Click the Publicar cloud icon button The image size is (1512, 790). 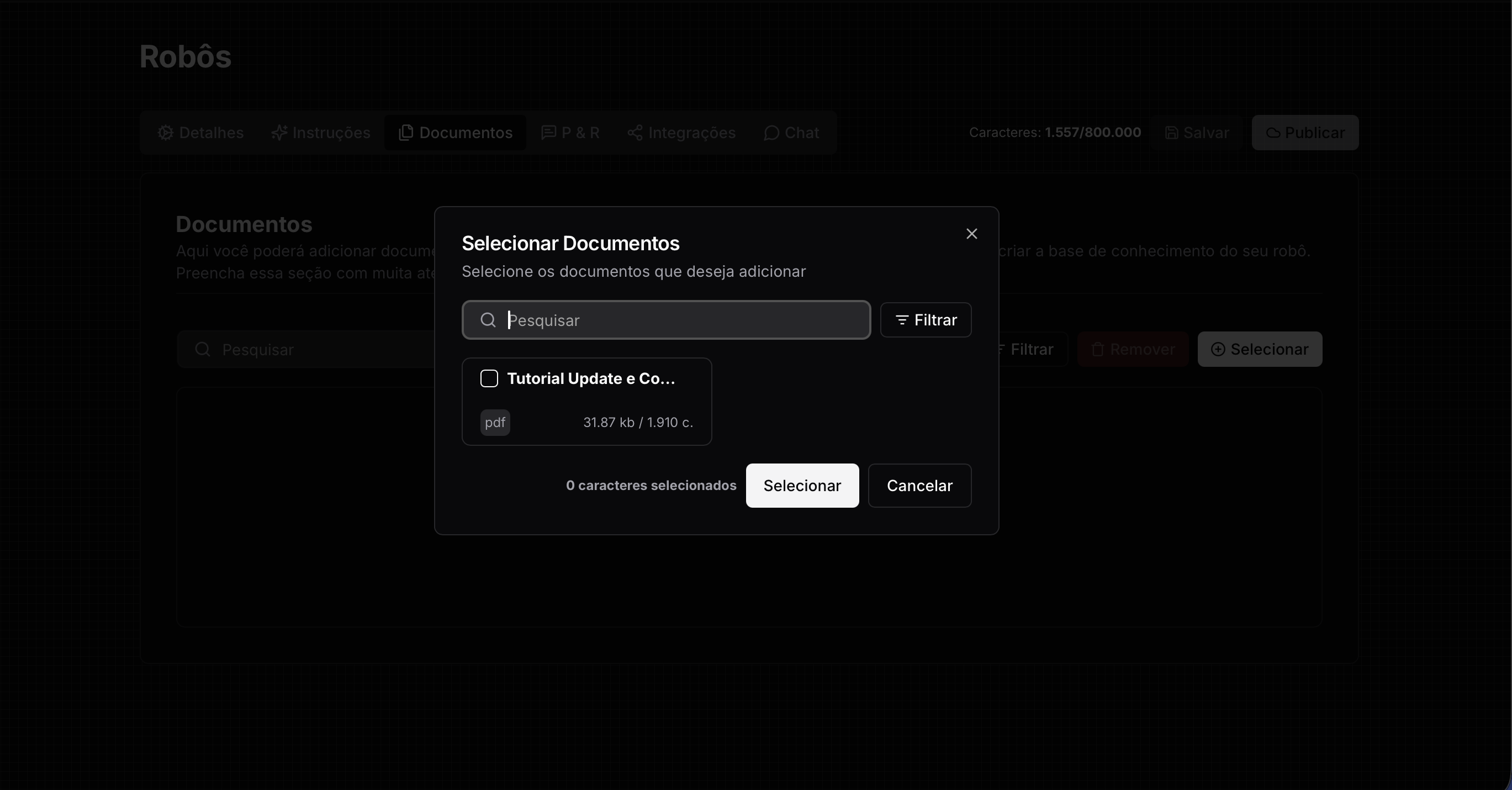click(x=1272, y=133)
